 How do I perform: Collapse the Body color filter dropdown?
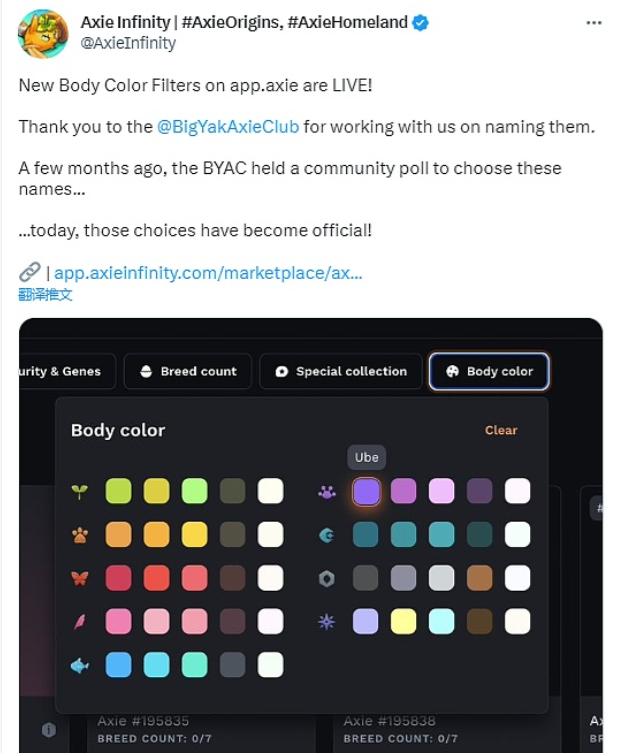(x=489, y=371)
